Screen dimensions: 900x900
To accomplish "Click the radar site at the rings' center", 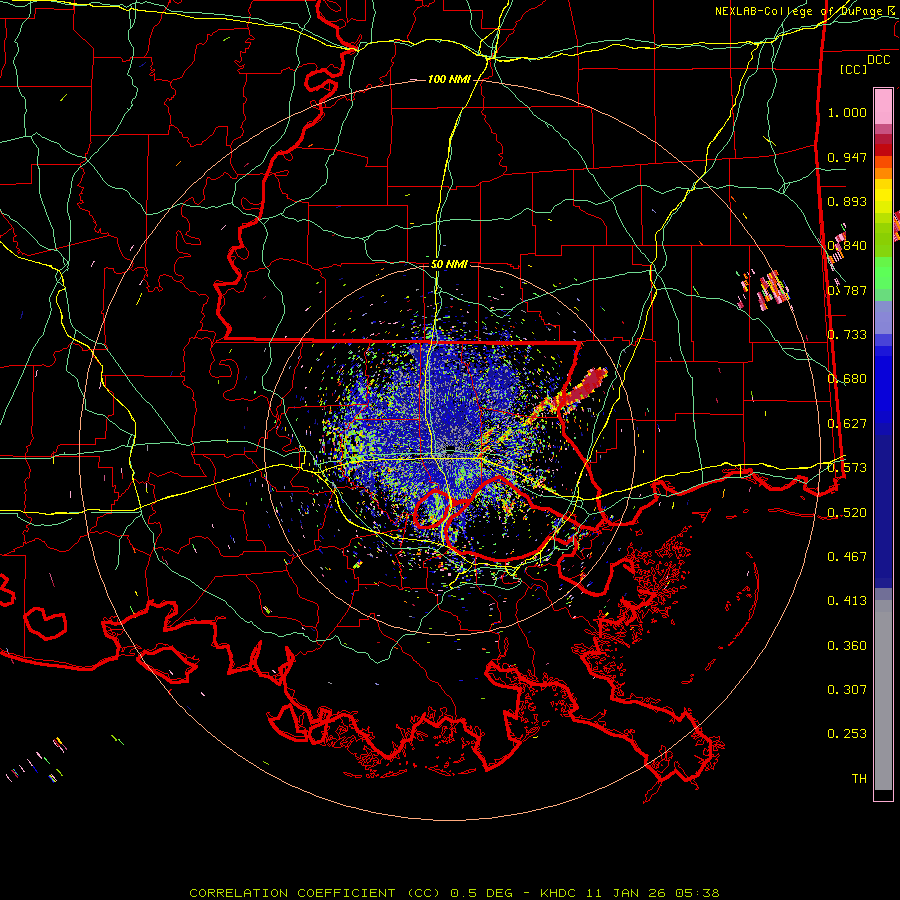I will pyautogui.click(x=450, y=449).
